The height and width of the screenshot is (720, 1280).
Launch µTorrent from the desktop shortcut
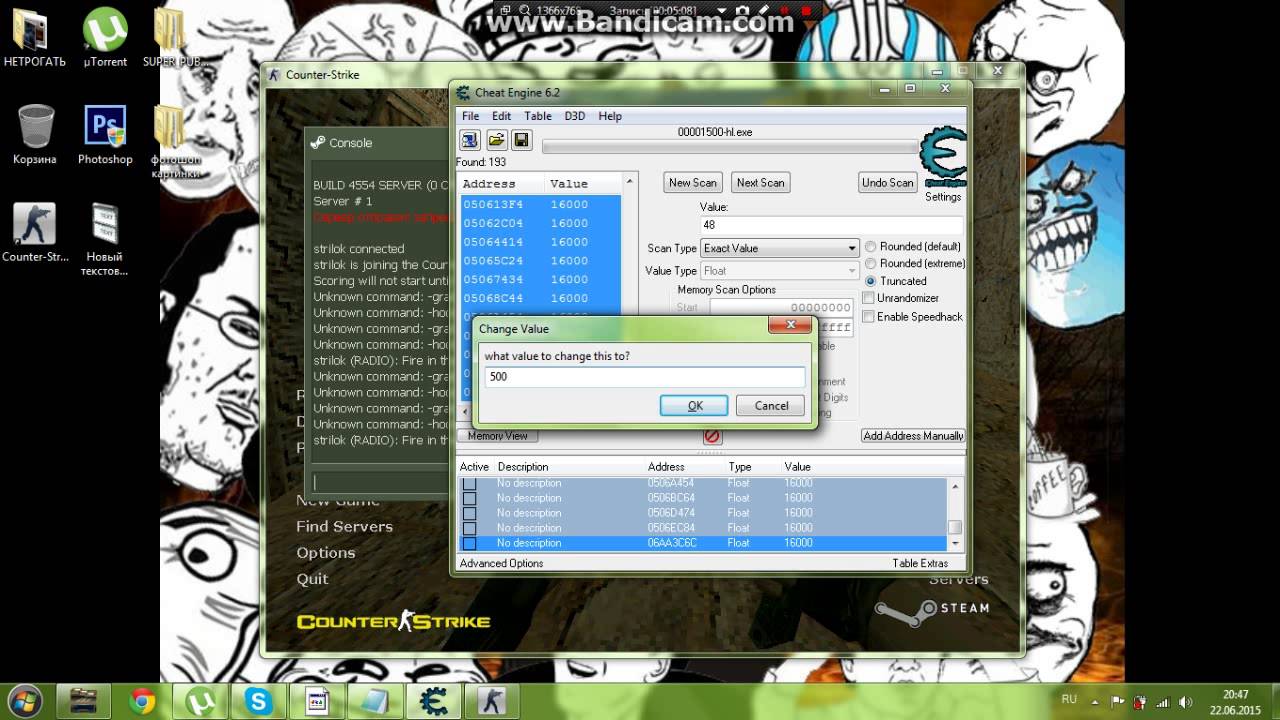coord(105,39)
